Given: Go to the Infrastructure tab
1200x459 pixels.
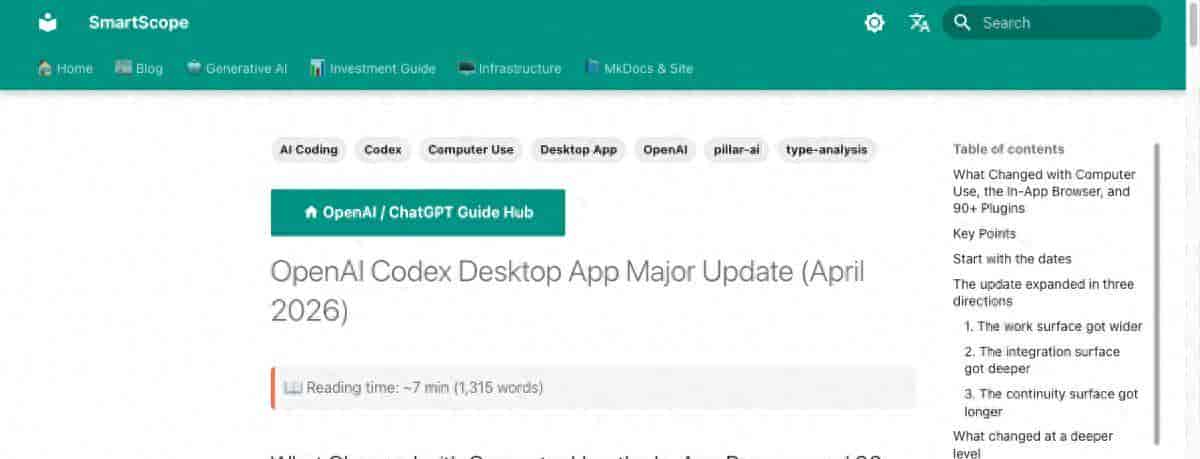Looking at the screenshot, I should 510,68.
